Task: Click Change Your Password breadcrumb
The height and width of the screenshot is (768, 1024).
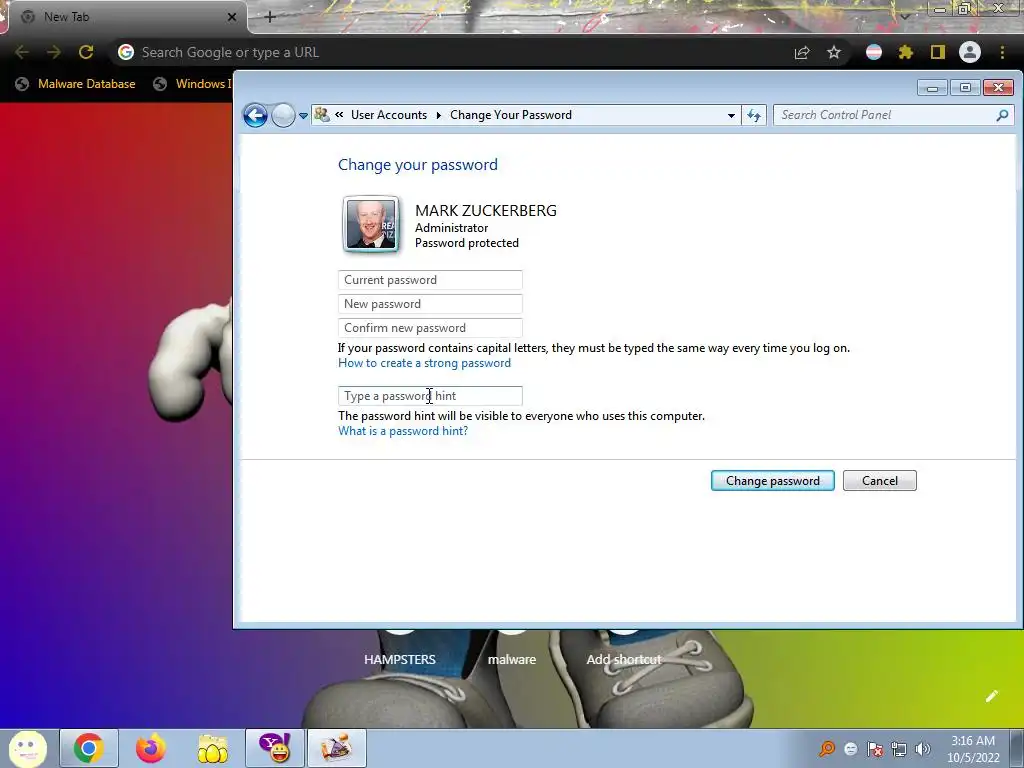Action: pyautogui.click(x=511, y=115)
